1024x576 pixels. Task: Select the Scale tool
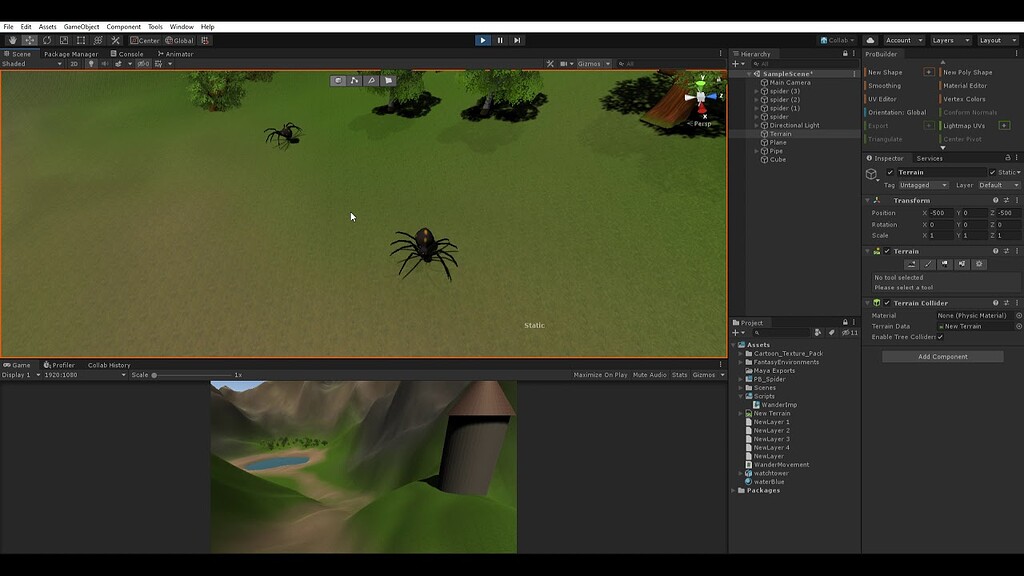pyautogui.click(x=62, y=40)
